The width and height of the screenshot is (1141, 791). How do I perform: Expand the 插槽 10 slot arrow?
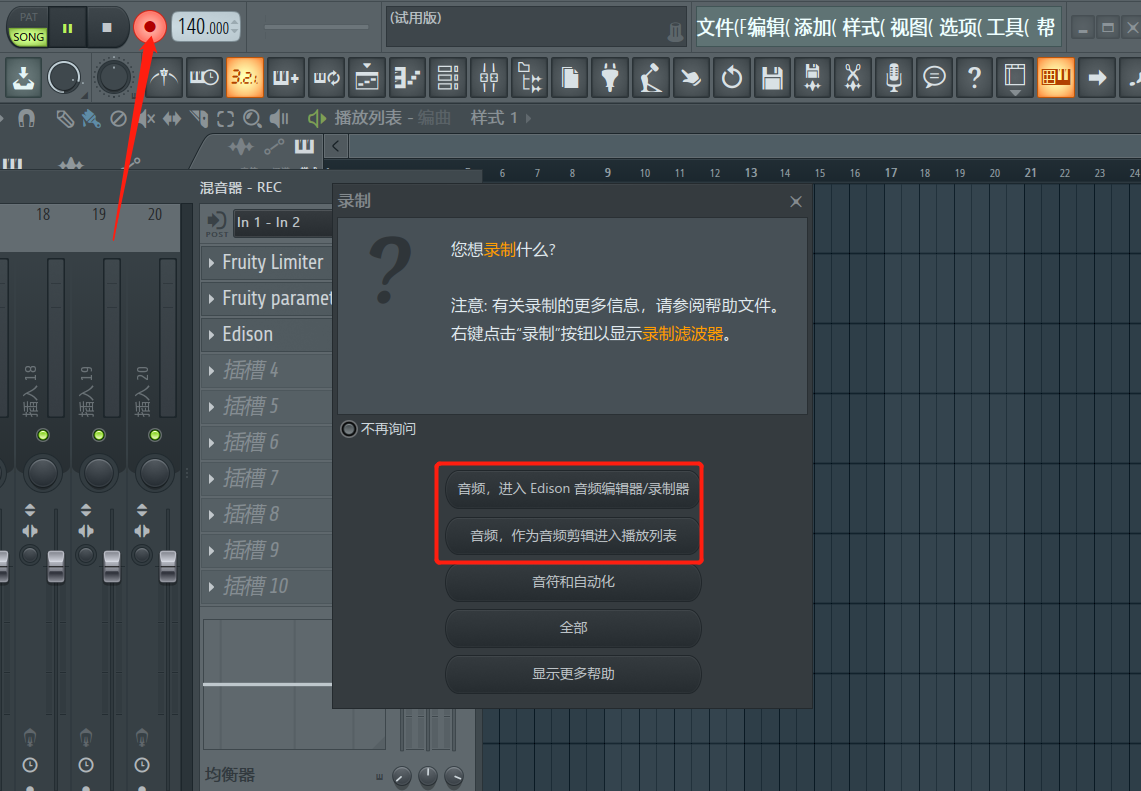coord(211,587)
